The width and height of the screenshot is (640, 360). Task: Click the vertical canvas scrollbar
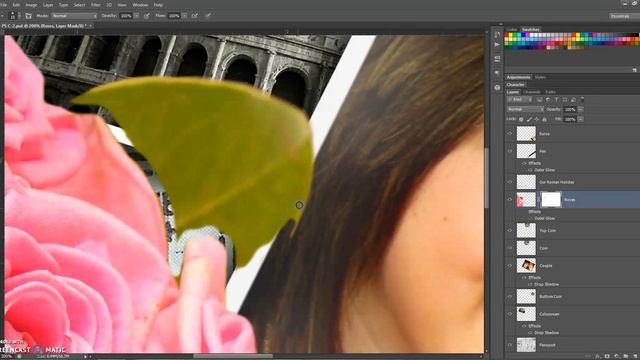click(486, 178)
